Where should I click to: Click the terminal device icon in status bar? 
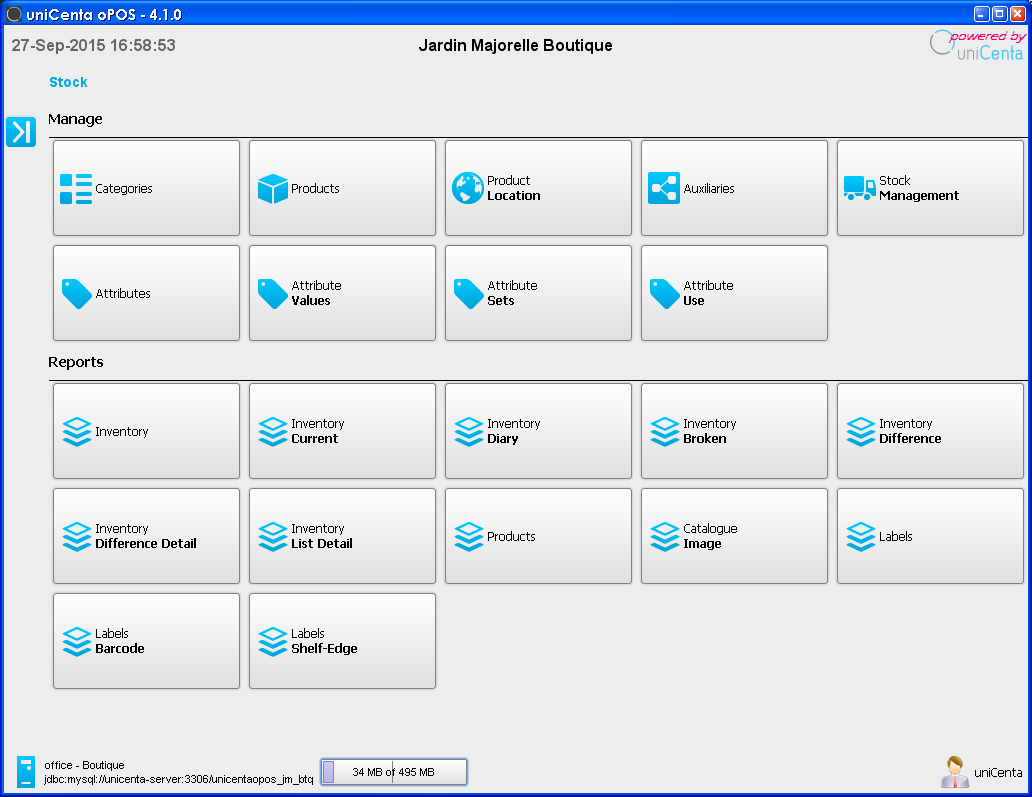[26, 771]
